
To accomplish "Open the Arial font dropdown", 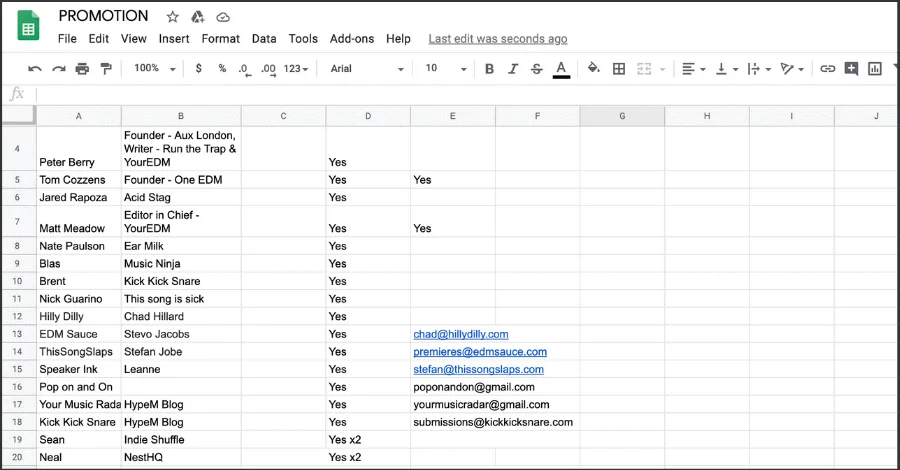I will pyautogui.click(x=367, y=69).
